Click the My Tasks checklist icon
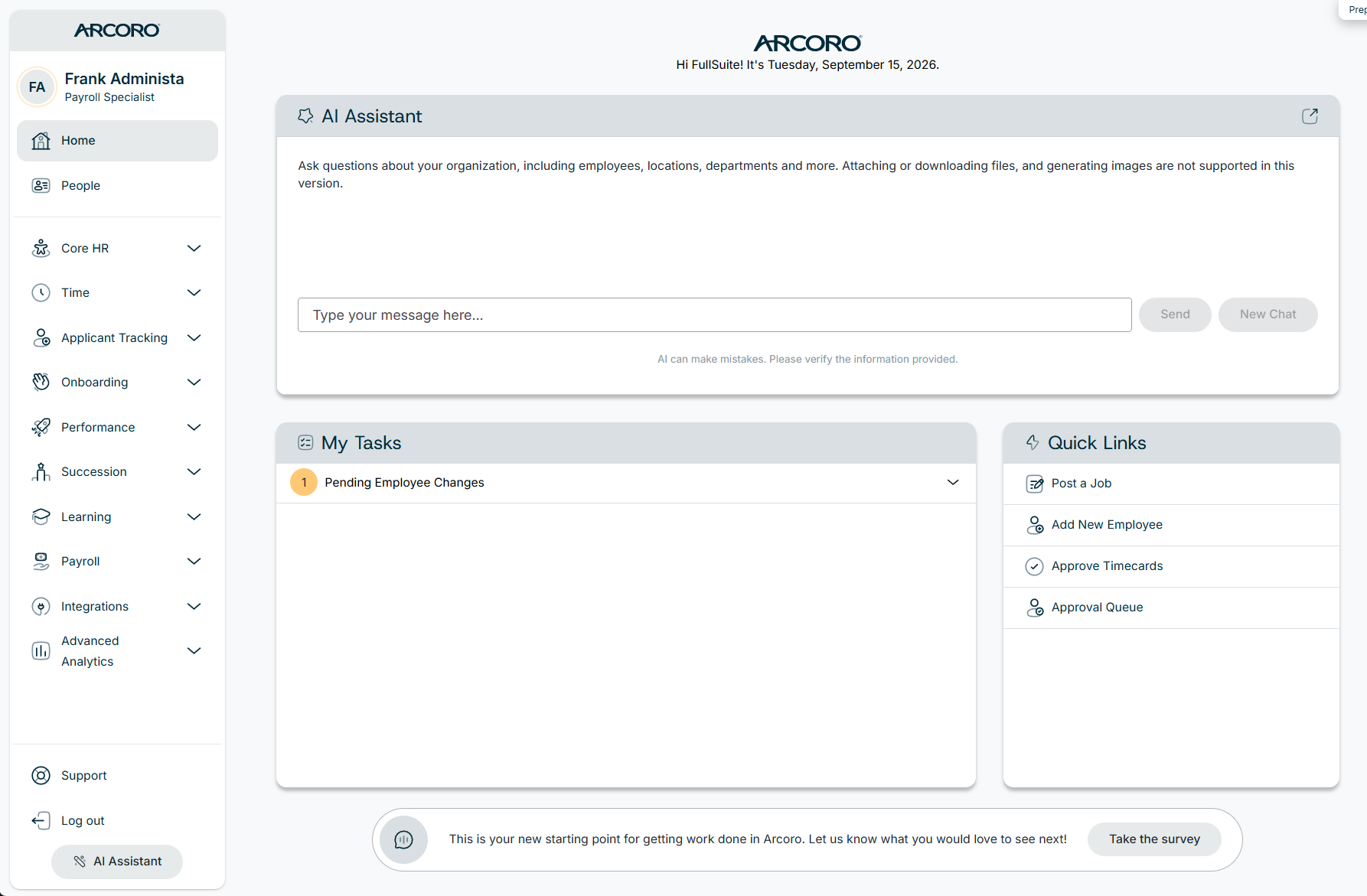Image resolution: width=1367 pixels, height=896 pixels. (x=305, y=443)
